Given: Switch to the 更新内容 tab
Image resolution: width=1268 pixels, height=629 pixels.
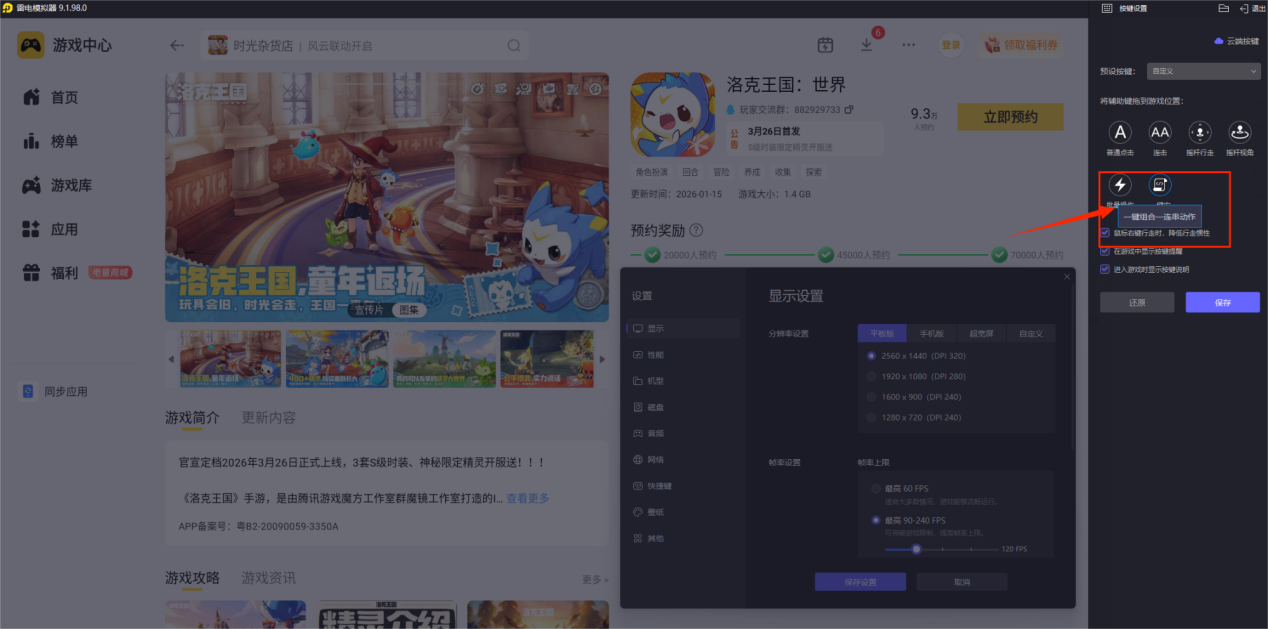Looking at the screenshot, I should [268, 417].
